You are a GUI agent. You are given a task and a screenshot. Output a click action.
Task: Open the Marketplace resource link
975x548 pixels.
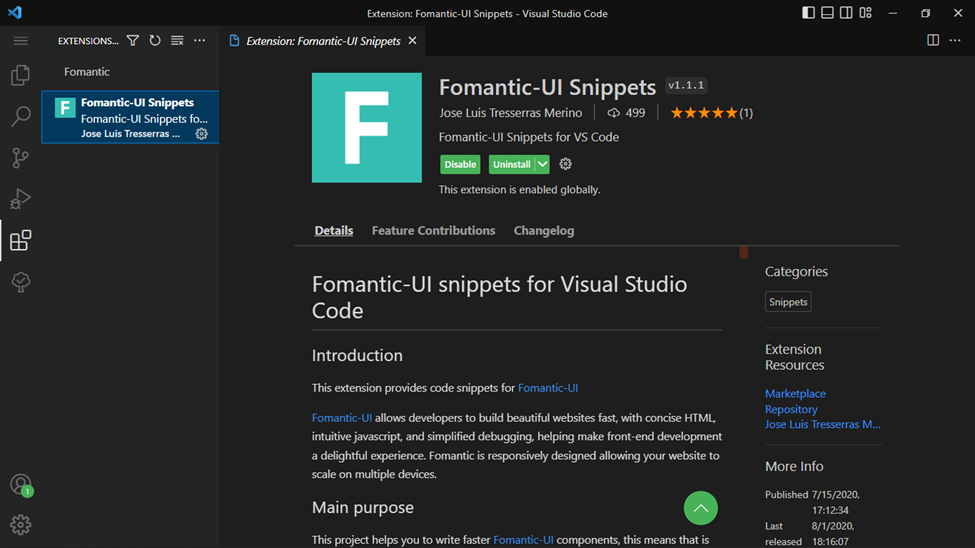tap(795, 393)
